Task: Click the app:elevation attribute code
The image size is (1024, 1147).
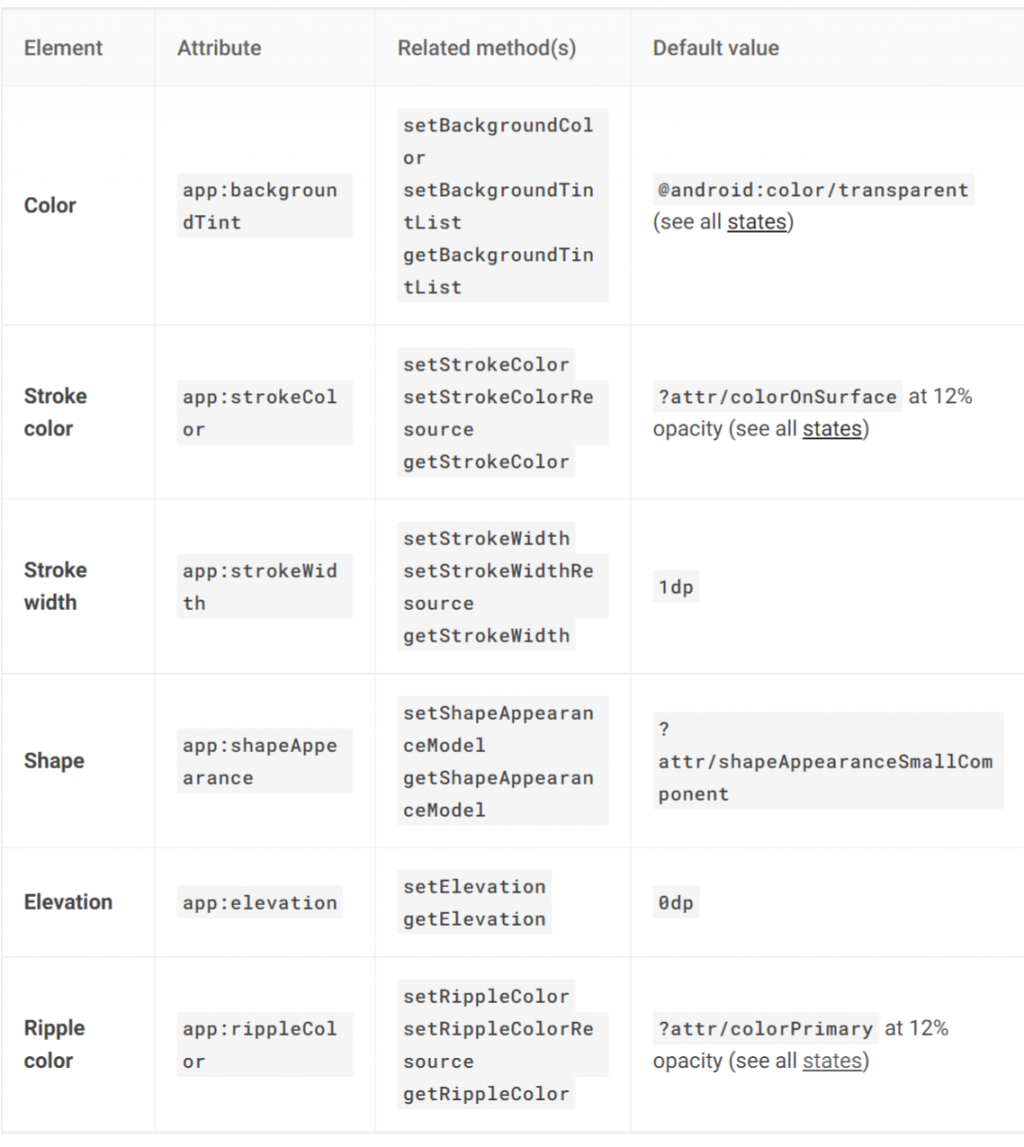Action: point(260,903)
